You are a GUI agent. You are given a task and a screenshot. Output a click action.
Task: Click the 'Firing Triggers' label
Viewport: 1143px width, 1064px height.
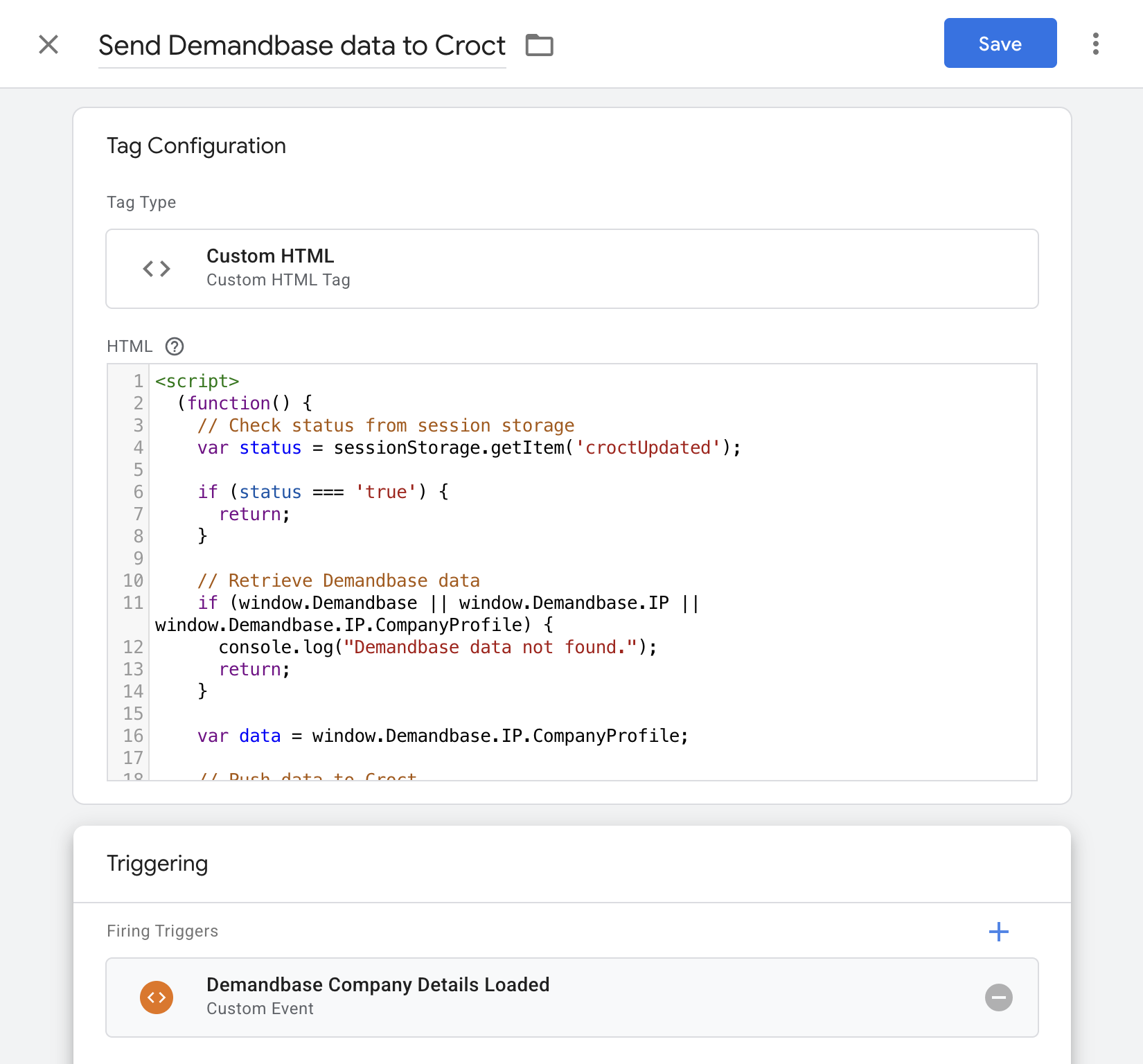pos(162,931)
